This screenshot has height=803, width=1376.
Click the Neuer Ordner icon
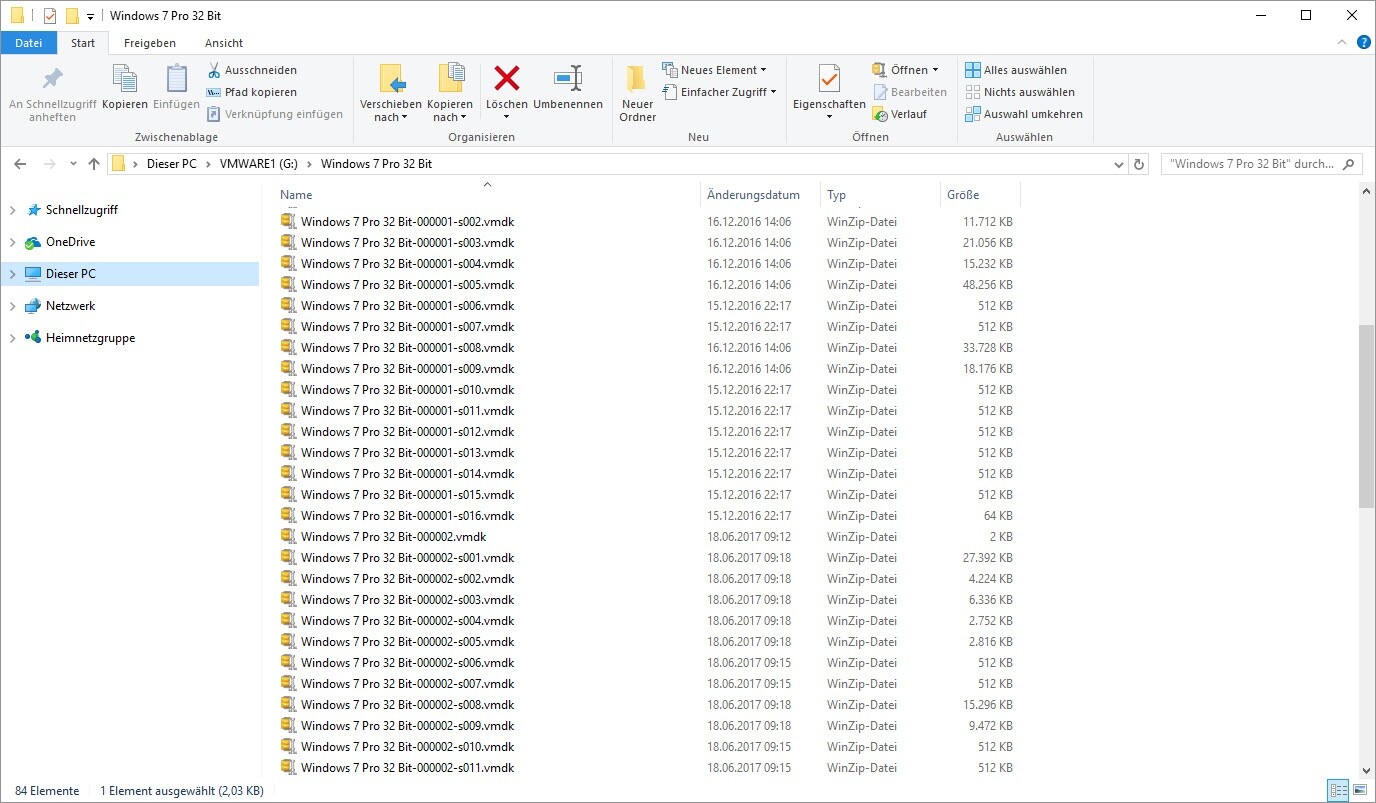coord(637,79)
